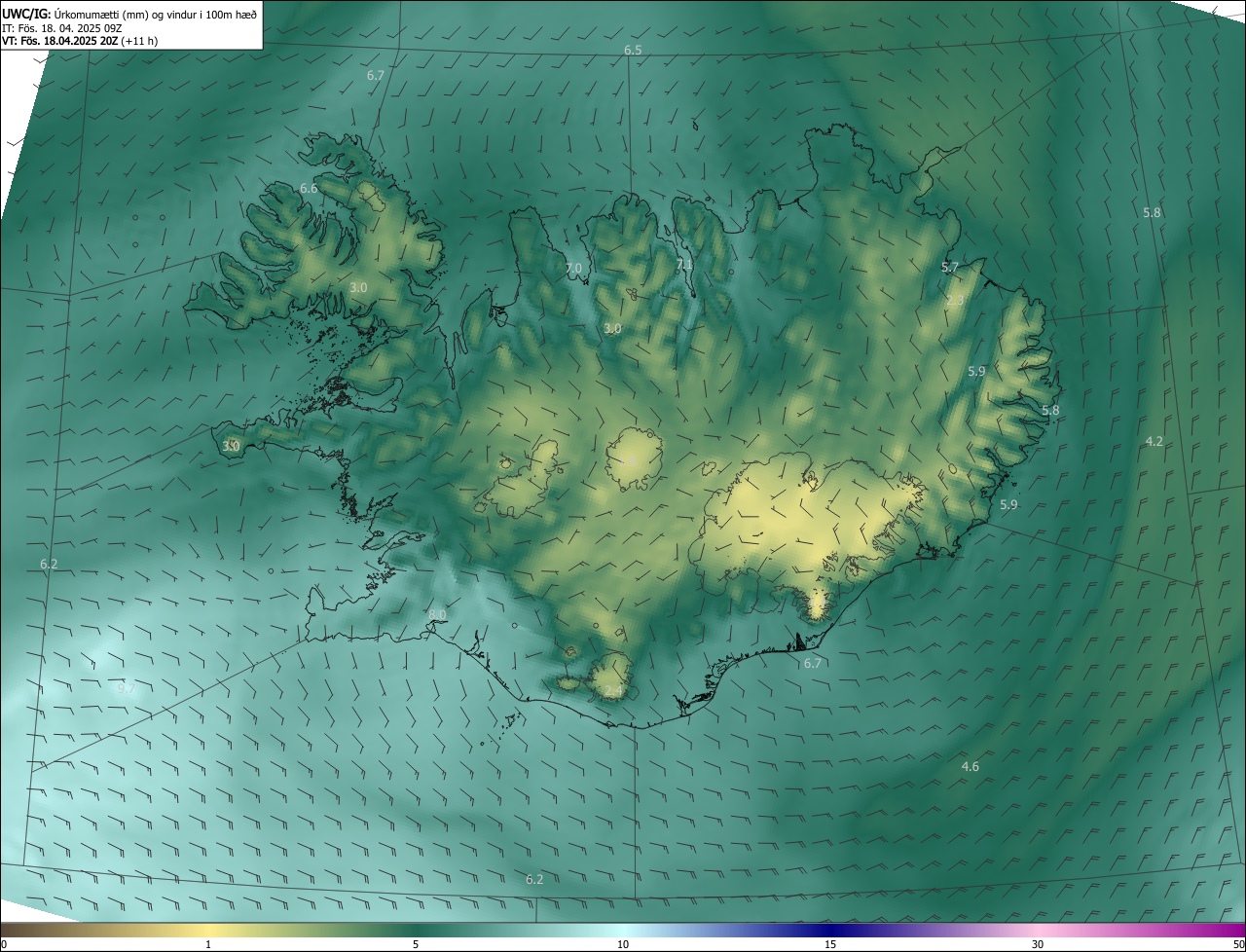The image size is (1246, 952).
Task: Click the colour scale tick label 5
Action: tap(416, 944)
